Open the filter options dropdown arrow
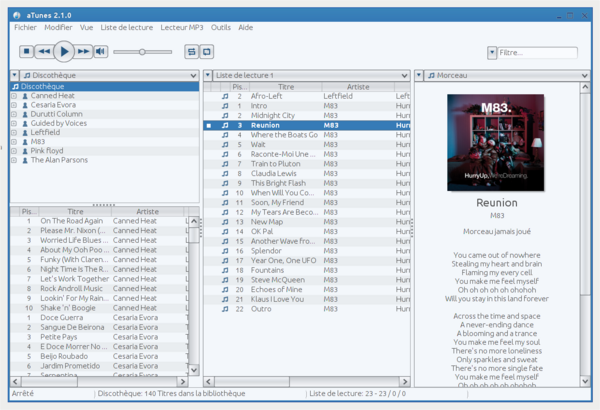The image size is (600, 410). (492, 53)
